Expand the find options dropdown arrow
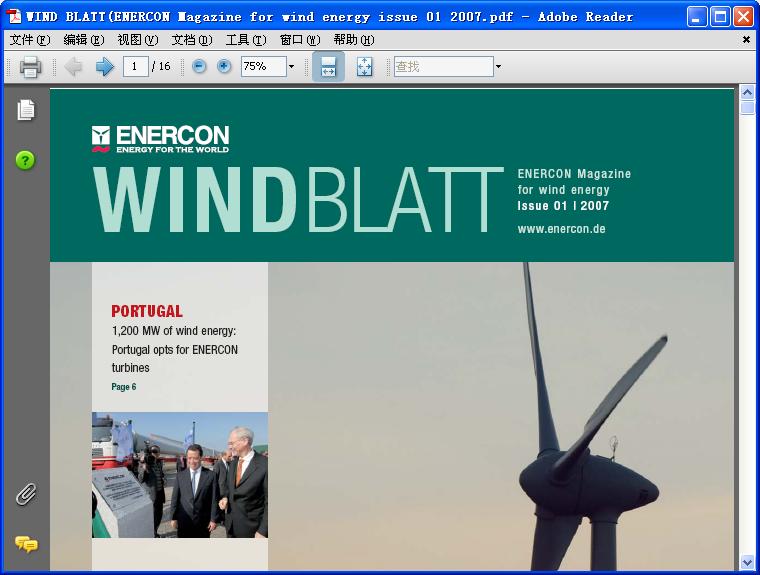760x575 pixels. 498,66
